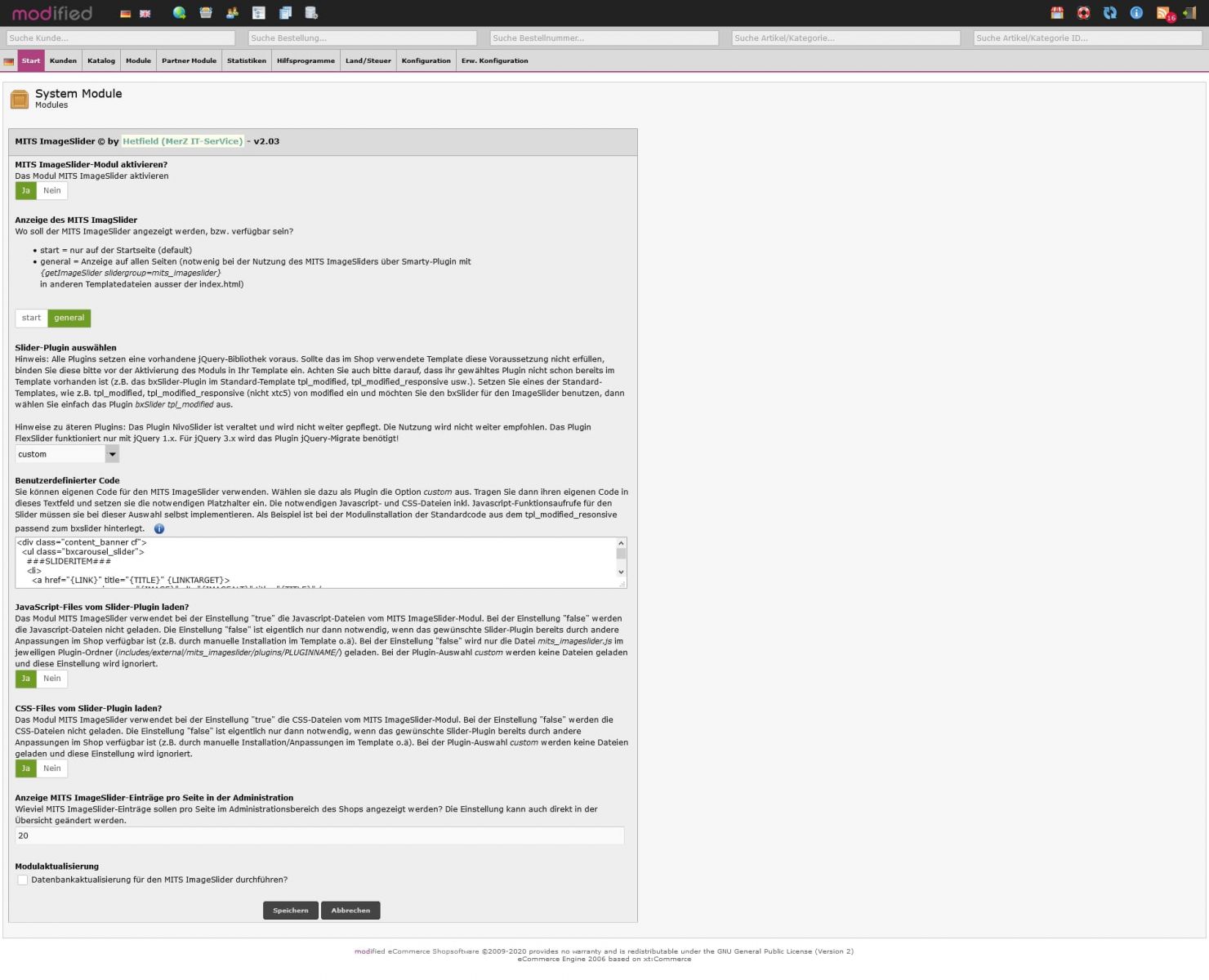This screenshot has height=980, width=1209.
Task: Open the Kunden menu
Action: coord(63,61)
